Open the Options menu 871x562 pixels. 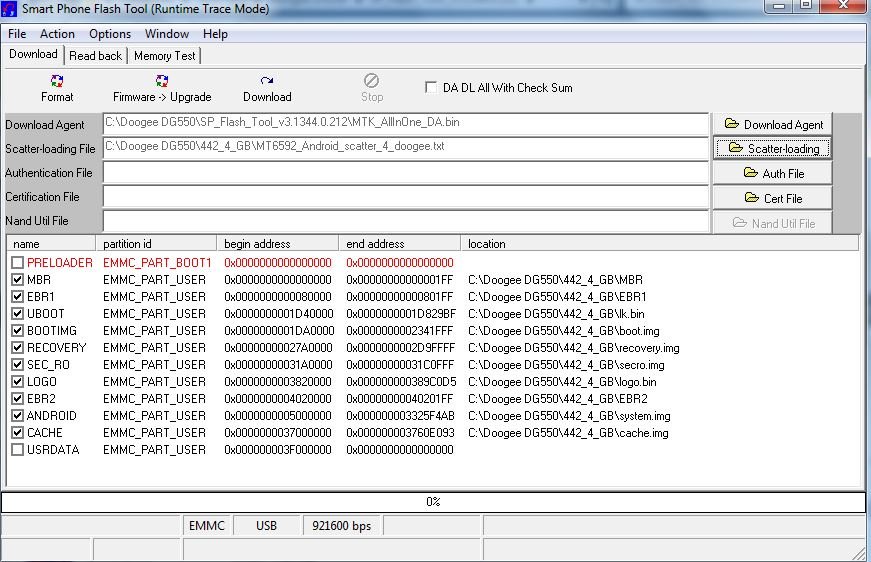[x=110, y=34]
